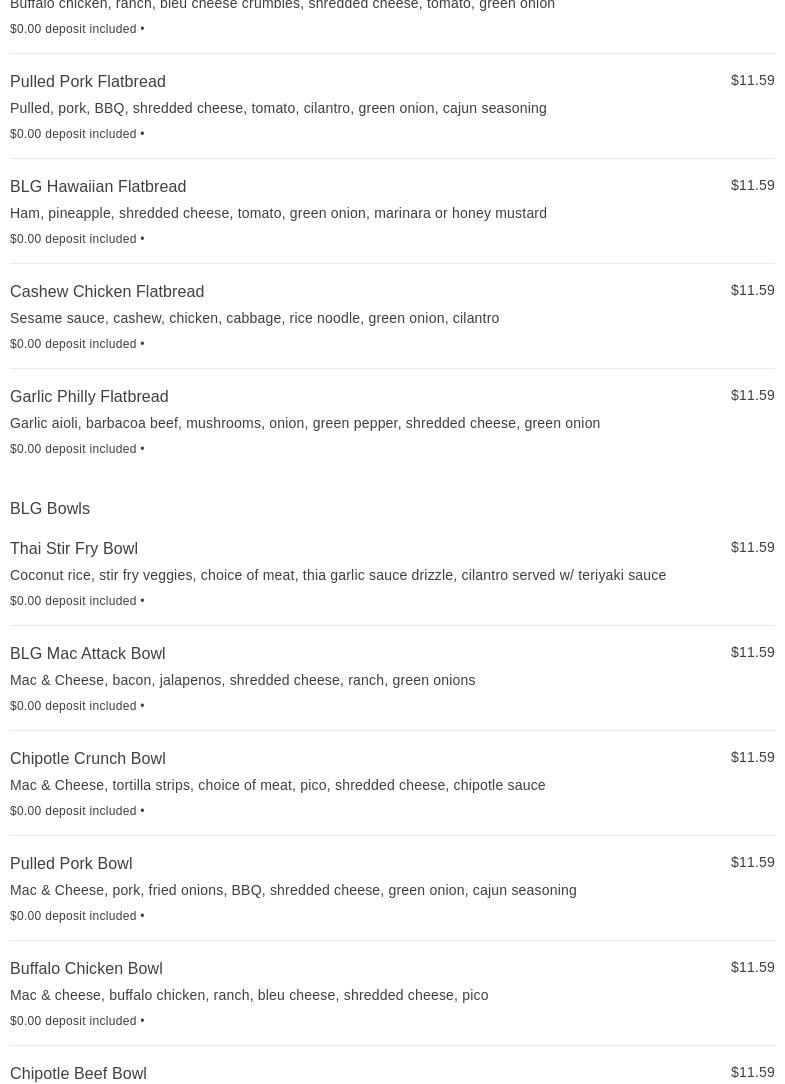Click the Thai Stir Fry Bowl price
The height and width of the screenshot is (1084, 785).
(x=752, y=548)
